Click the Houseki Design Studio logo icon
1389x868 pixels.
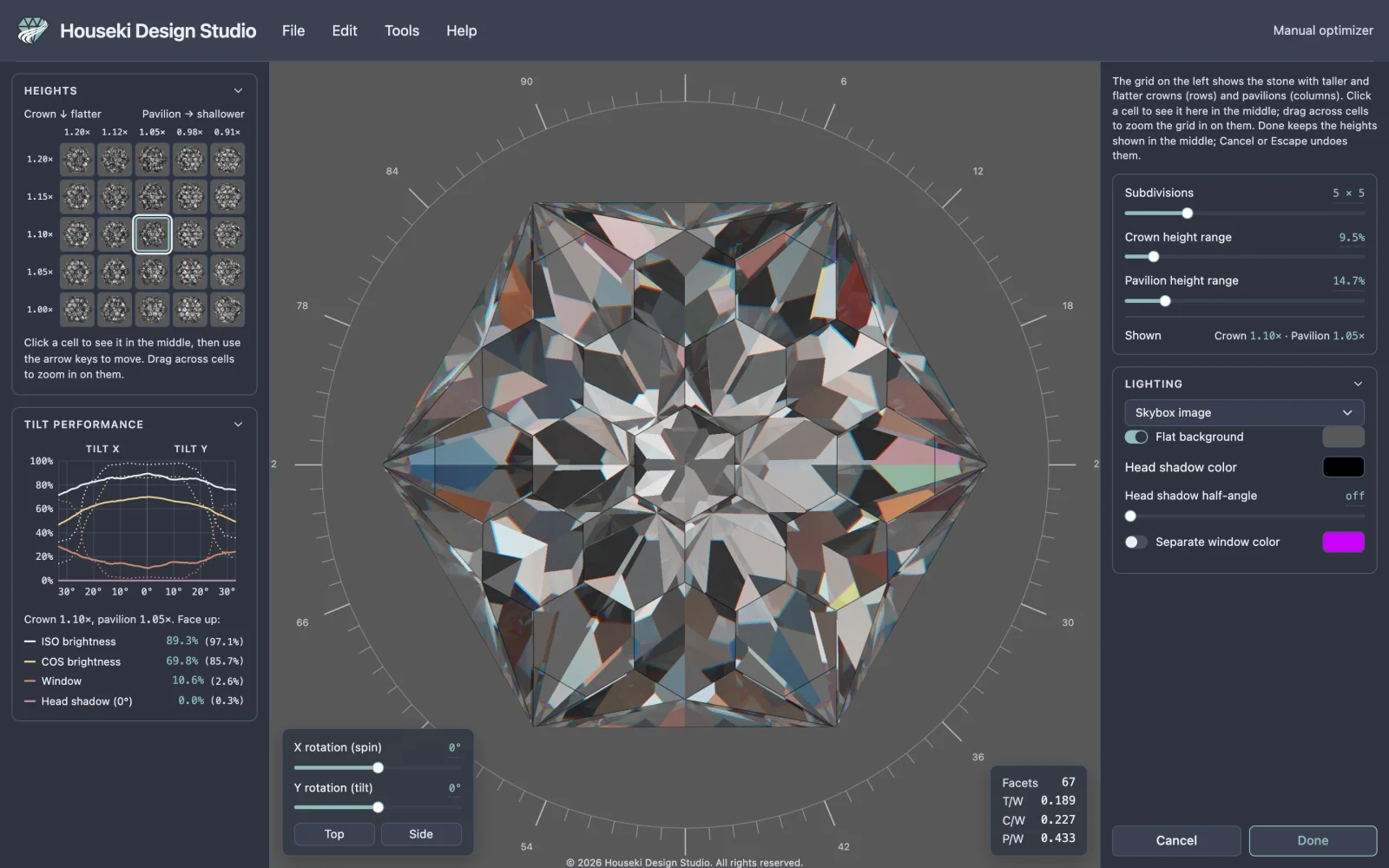tap(33, 30)
